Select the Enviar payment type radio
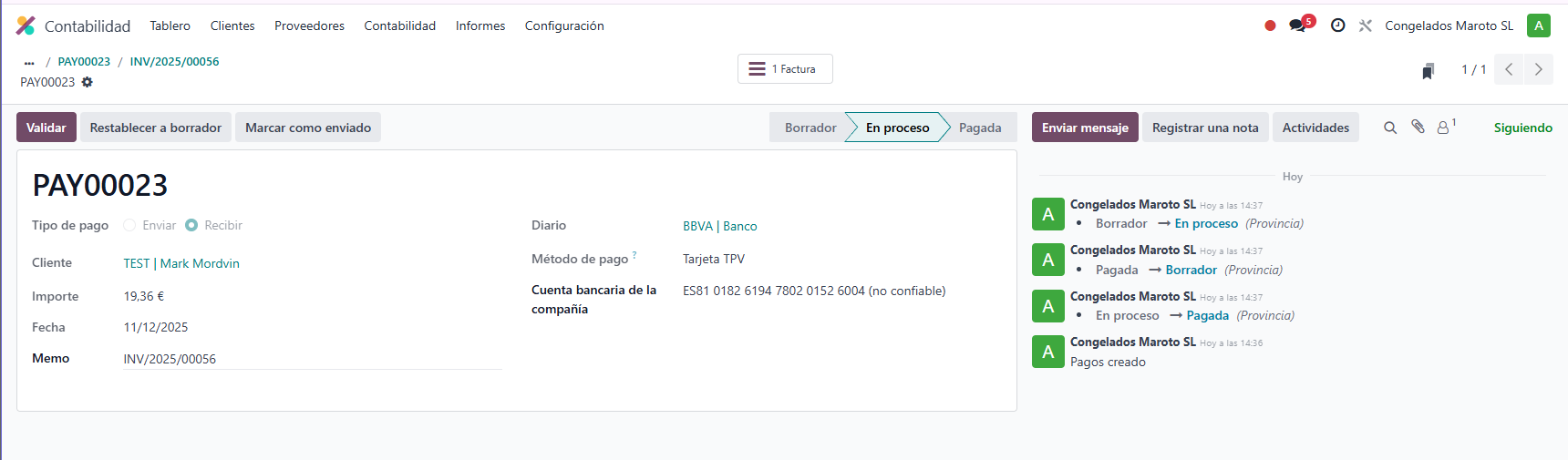 [129, 225]
